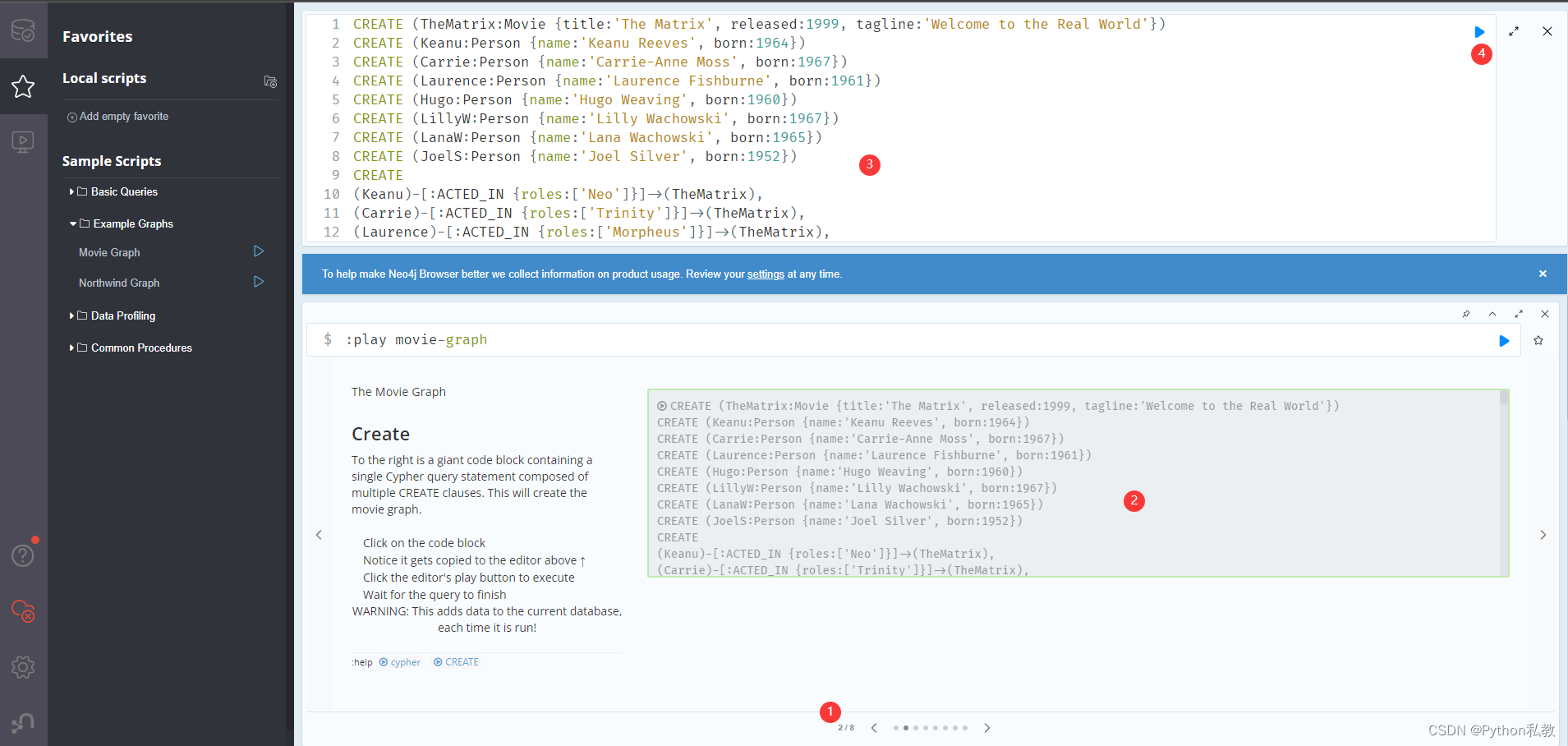
Task: Go to previous slide using left side arrow
Action: pos(320,535)
